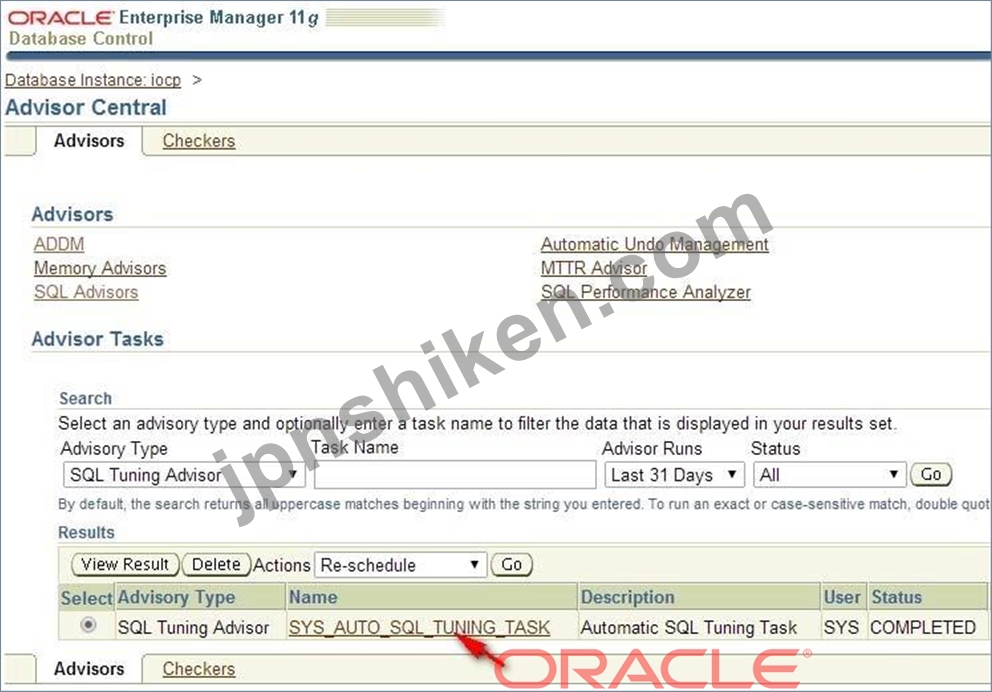This screenshot has width=992, height=692.
Task: Expand the Status All dropdown
Action: tap(829, 474)
